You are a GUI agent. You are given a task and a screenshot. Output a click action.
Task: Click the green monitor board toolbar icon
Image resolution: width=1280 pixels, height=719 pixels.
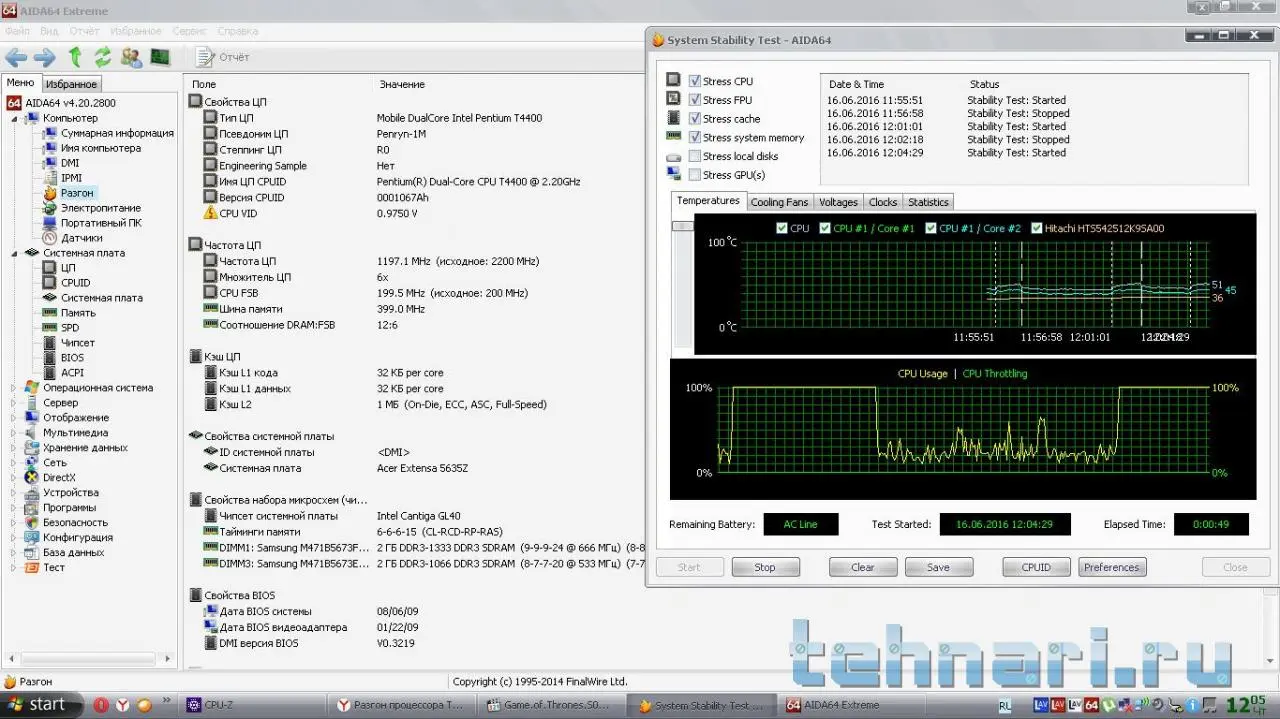click(x=160, y=57)
